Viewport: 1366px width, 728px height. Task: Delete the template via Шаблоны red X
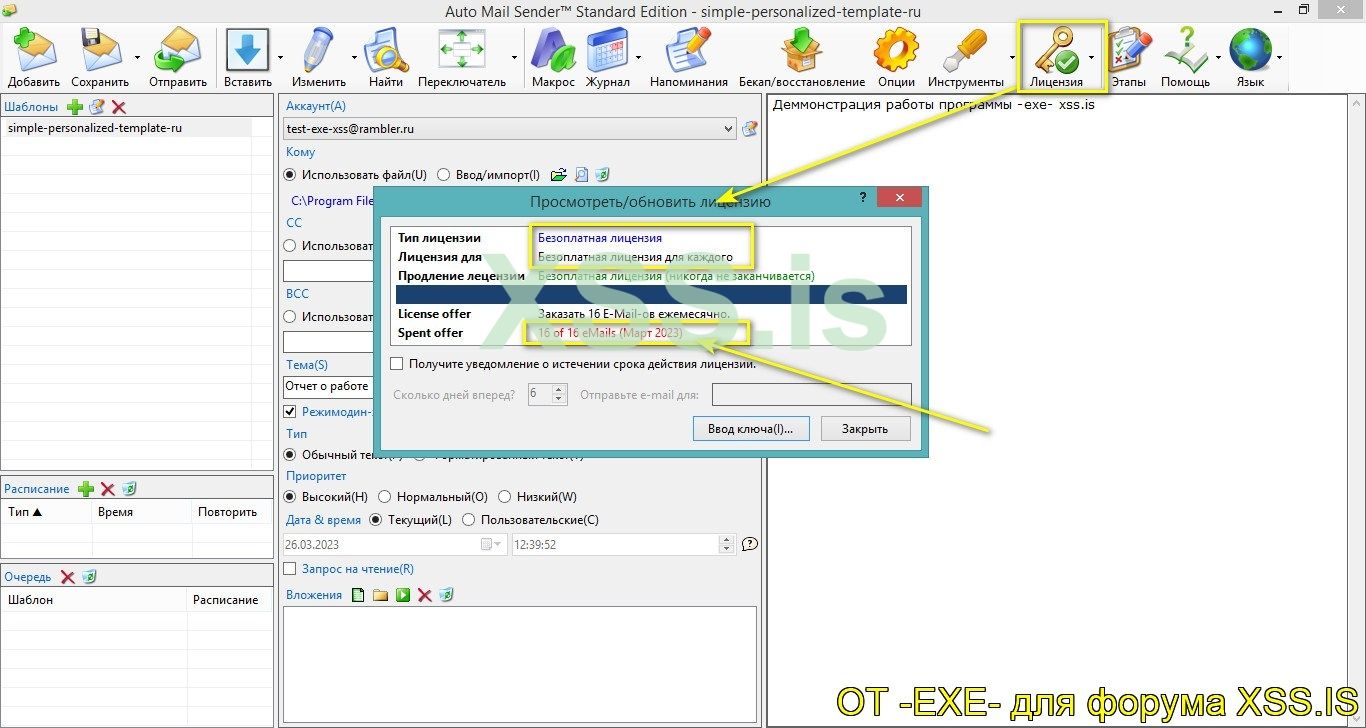[119, 107]
